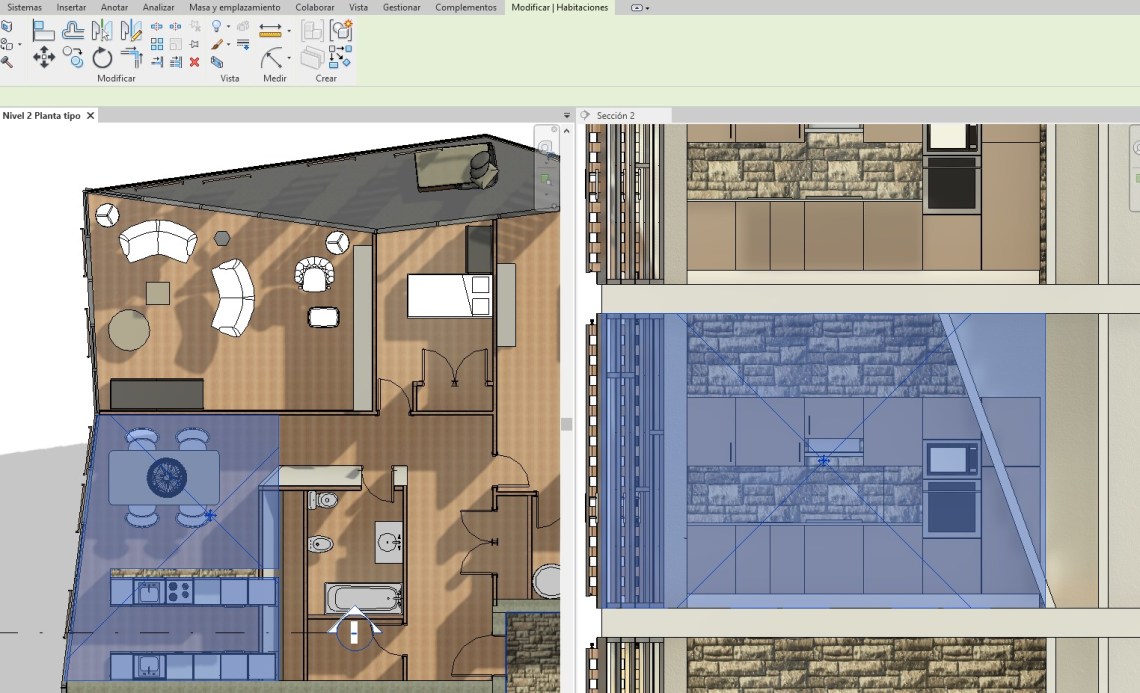Select the Rotate tool
The height and width of the screenshot is (693, 1140).
(x=102, y=57)
